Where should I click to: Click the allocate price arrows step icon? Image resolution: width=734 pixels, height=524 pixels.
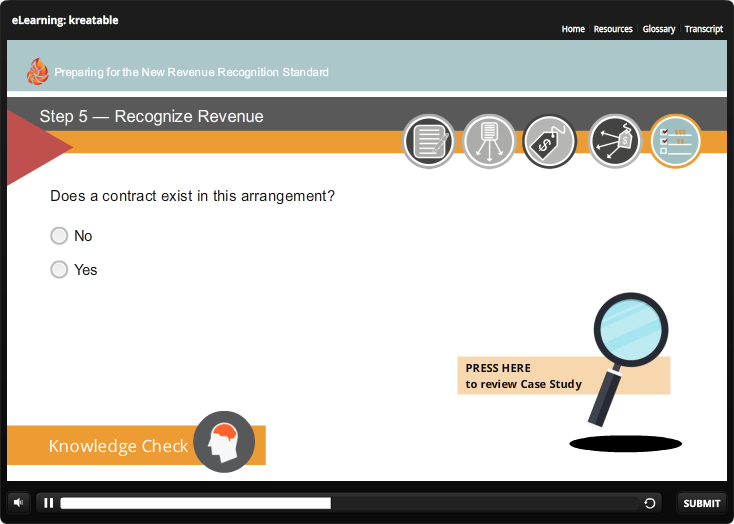point(615,142)
